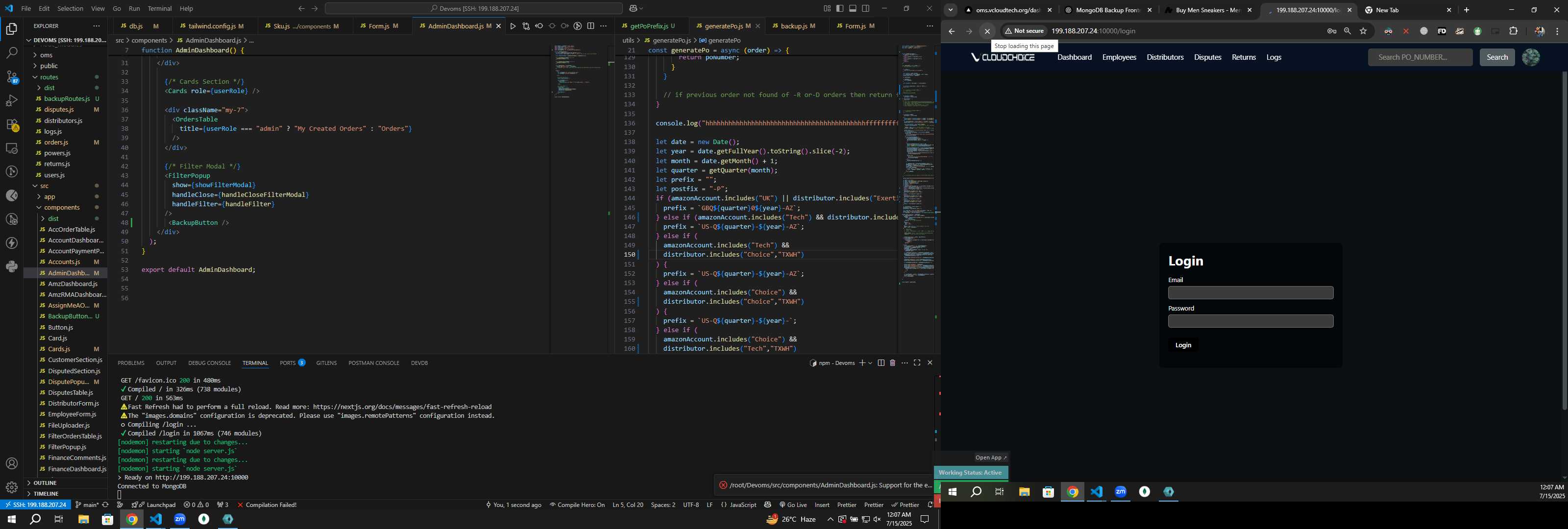Click the Open App button above Working Status
This screenshot has width=1568, height=529.
[x=990, y=458]
